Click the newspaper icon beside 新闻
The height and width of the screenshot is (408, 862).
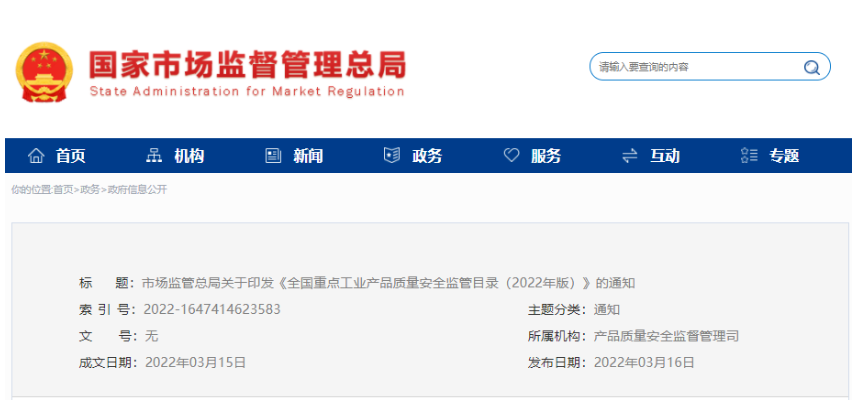click(273, 156)
